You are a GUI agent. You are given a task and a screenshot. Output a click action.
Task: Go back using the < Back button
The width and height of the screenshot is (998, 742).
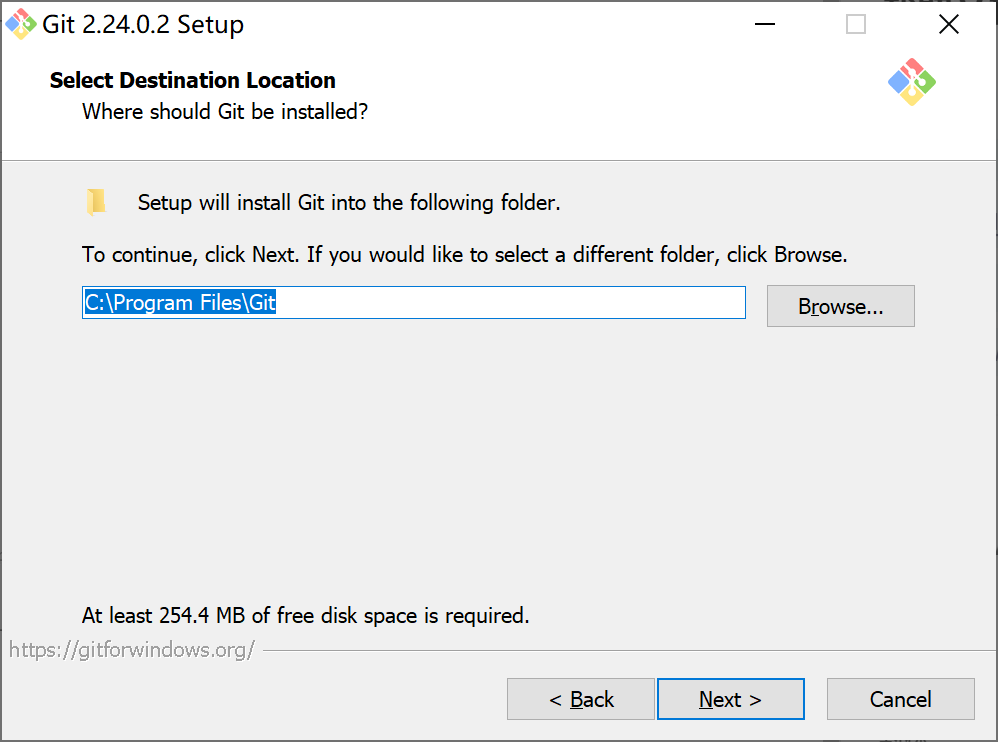click(x=581, y=699)
